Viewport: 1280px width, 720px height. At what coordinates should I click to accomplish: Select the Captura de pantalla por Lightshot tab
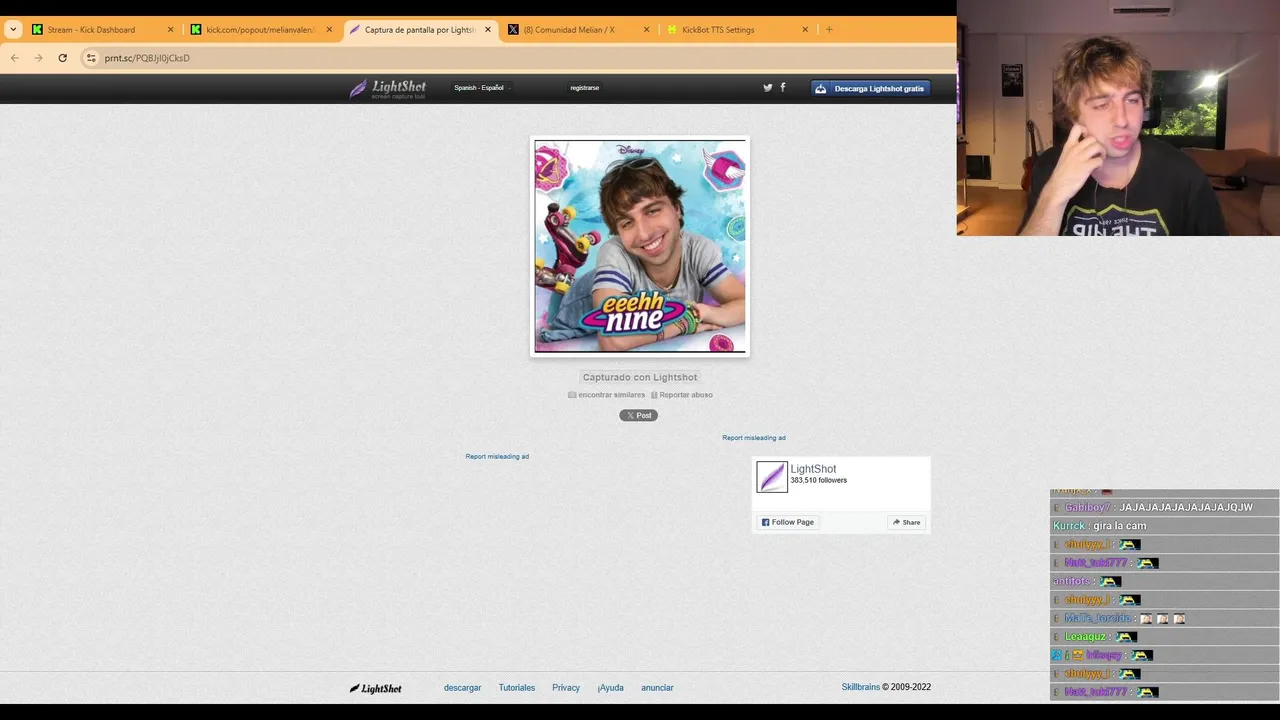tap(420, 30)
